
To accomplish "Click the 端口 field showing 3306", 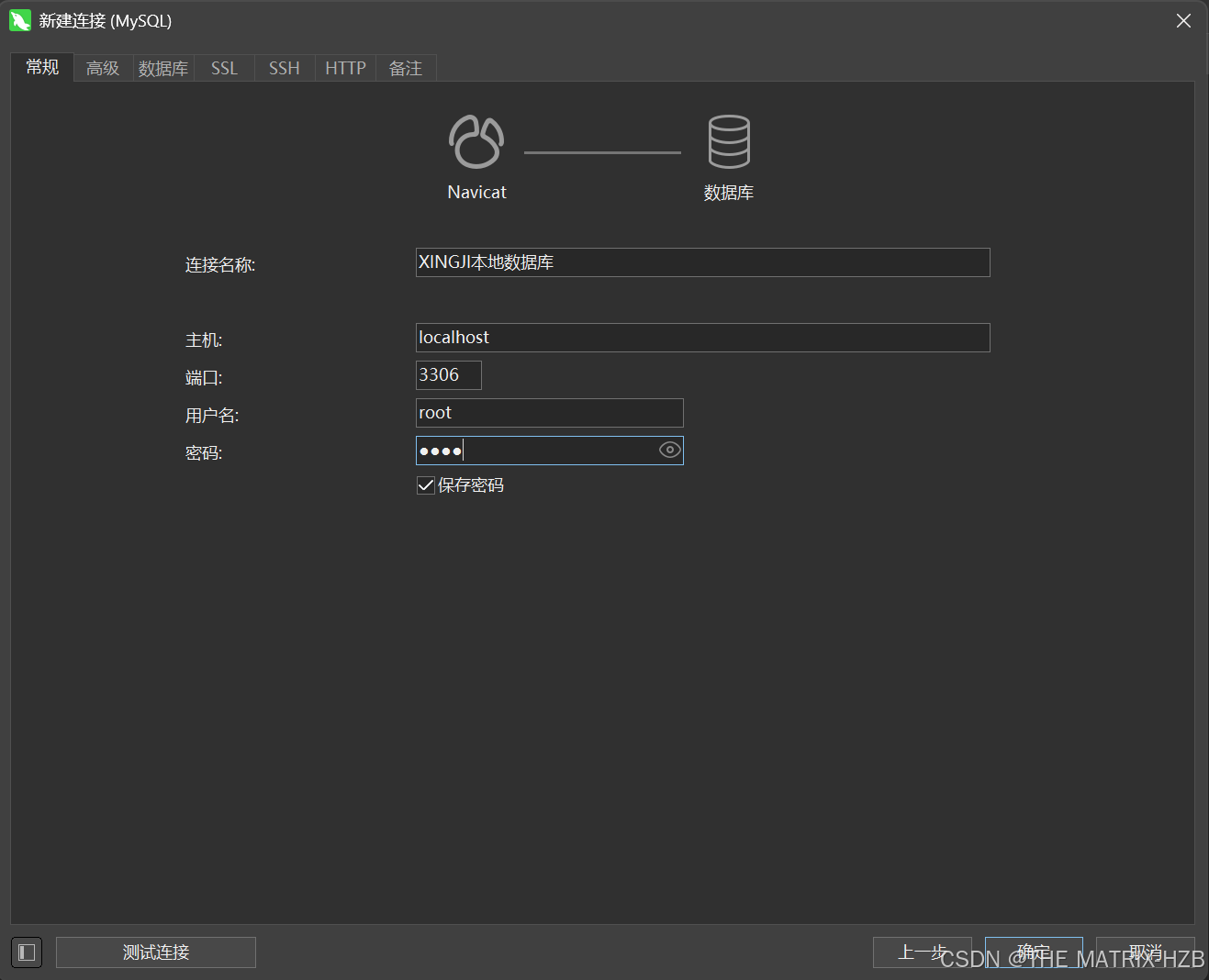I will point(449,375).
